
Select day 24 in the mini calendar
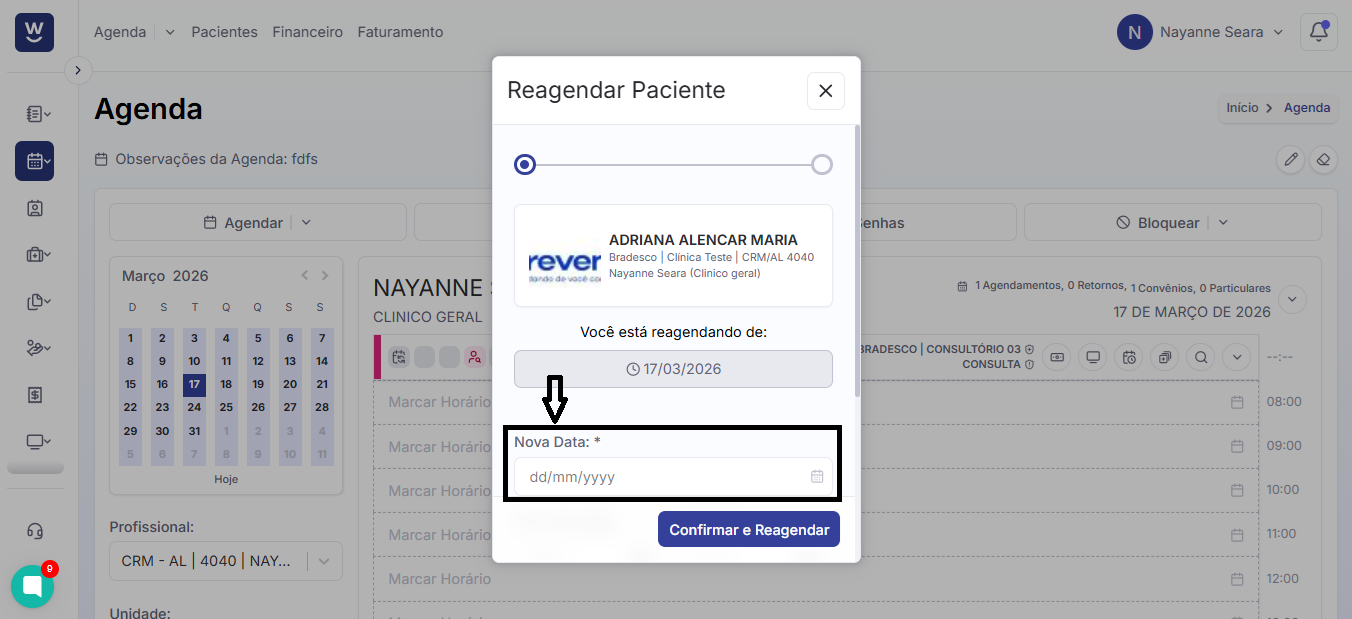(x=194, y=407)
